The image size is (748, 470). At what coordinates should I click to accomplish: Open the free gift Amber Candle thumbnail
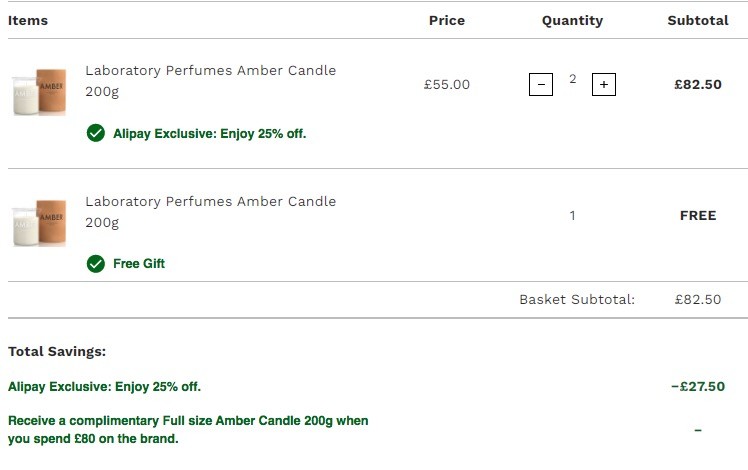(x=39, y=223)
